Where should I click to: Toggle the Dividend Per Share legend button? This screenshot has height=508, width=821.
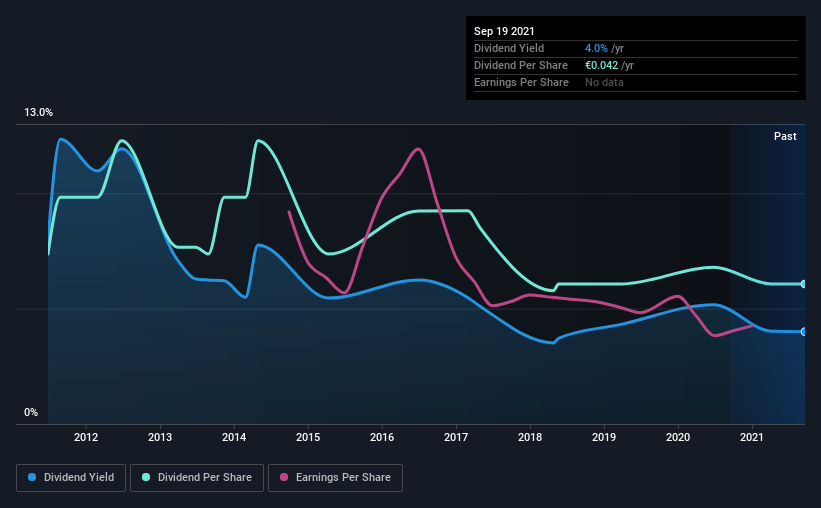(197, 478)
